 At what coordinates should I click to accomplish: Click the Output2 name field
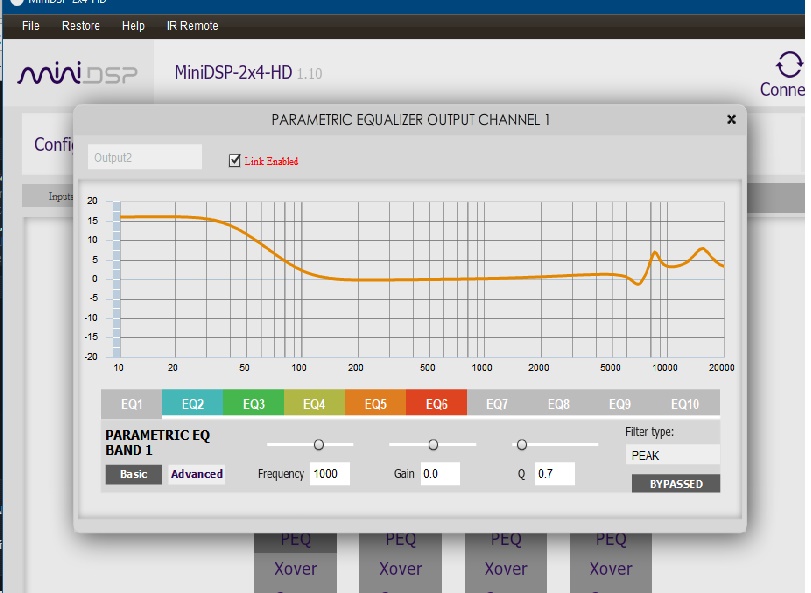[145, 157]
